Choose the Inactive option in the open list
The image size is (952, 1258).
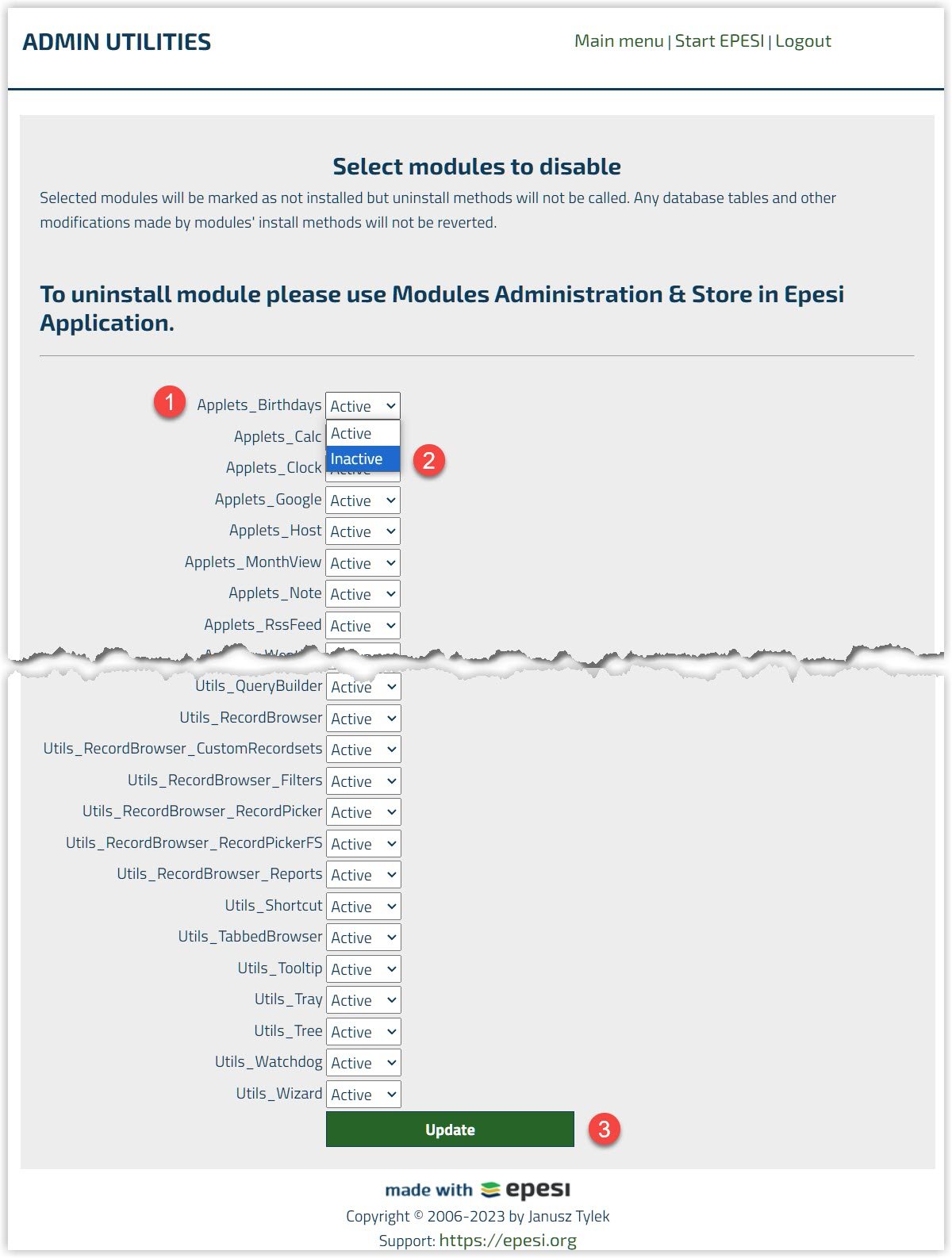click(x=363, y=459)
